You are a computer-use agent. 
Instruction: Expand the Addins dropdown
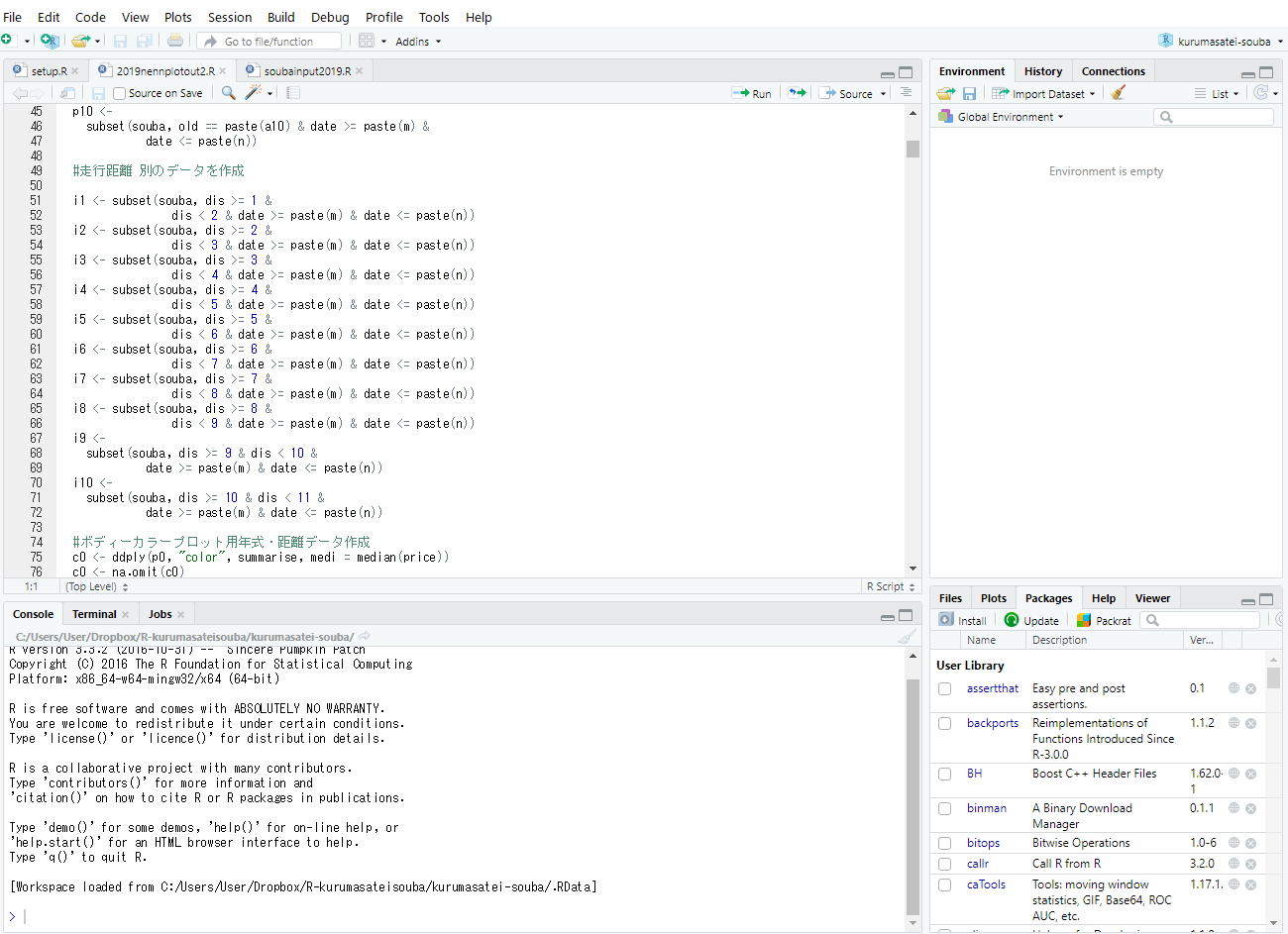tap(418, 42)
